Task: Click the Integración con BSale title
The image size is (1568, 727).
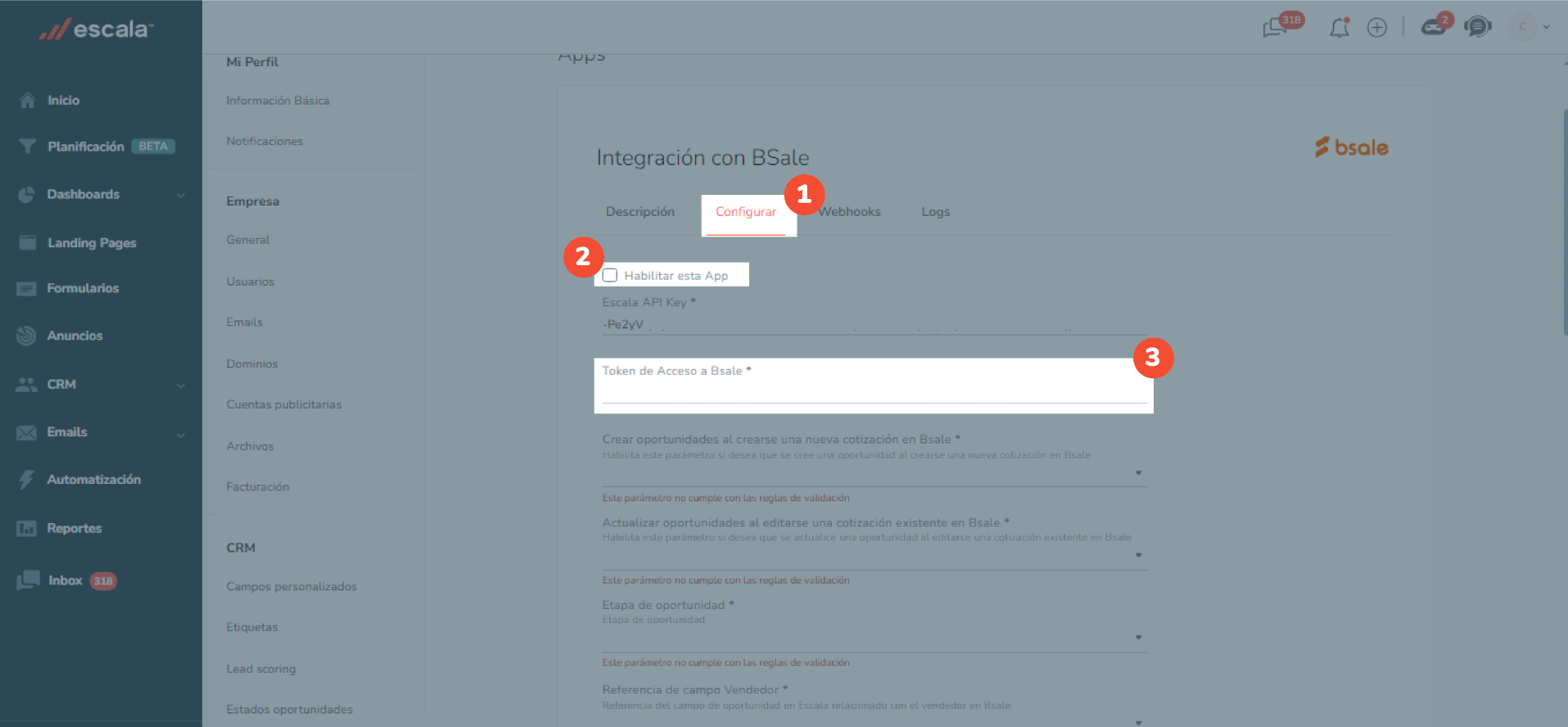Action: pos(703,158)
